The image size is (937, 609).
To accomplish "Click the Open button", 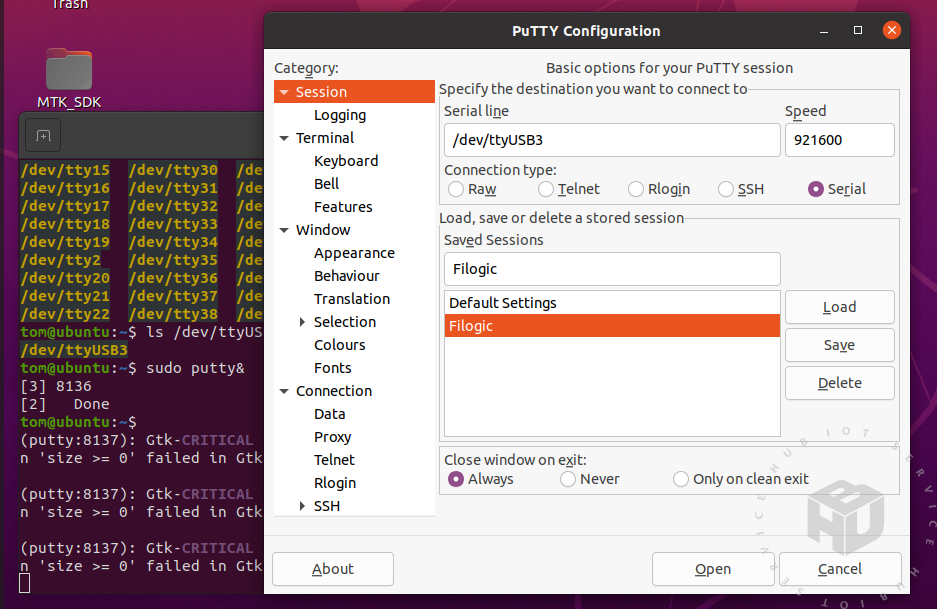I will (713, 569).
